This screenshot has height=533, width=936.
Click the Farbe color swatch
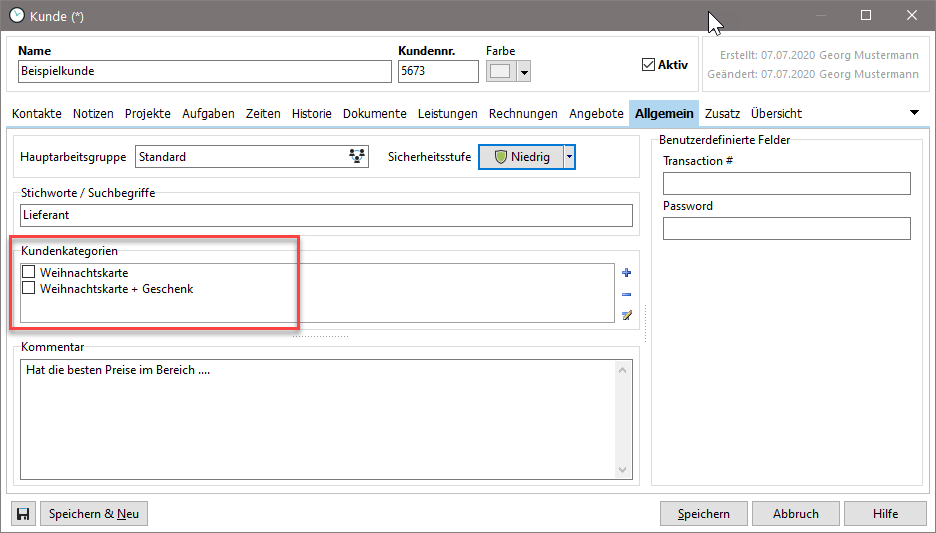click(500, 72)
